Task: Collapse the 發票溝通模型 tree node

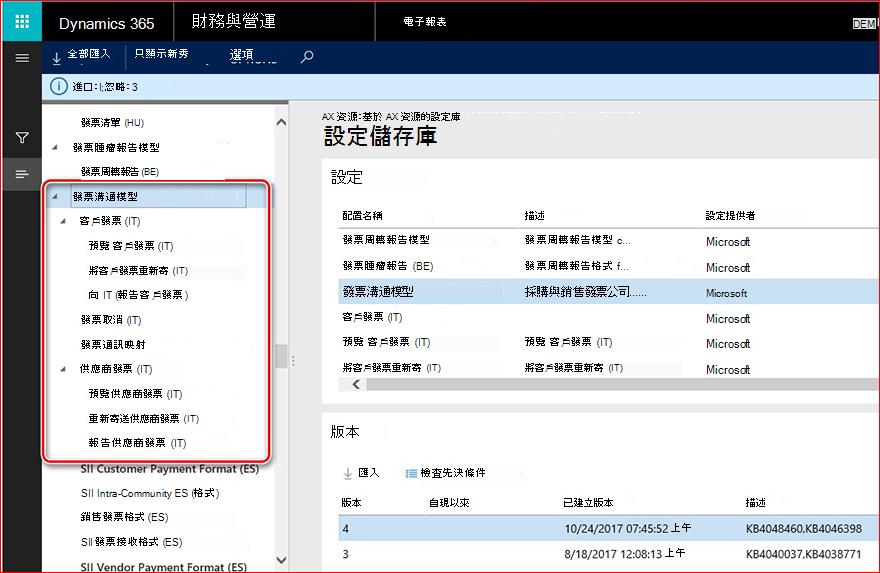Action: [x=55, y=196]
